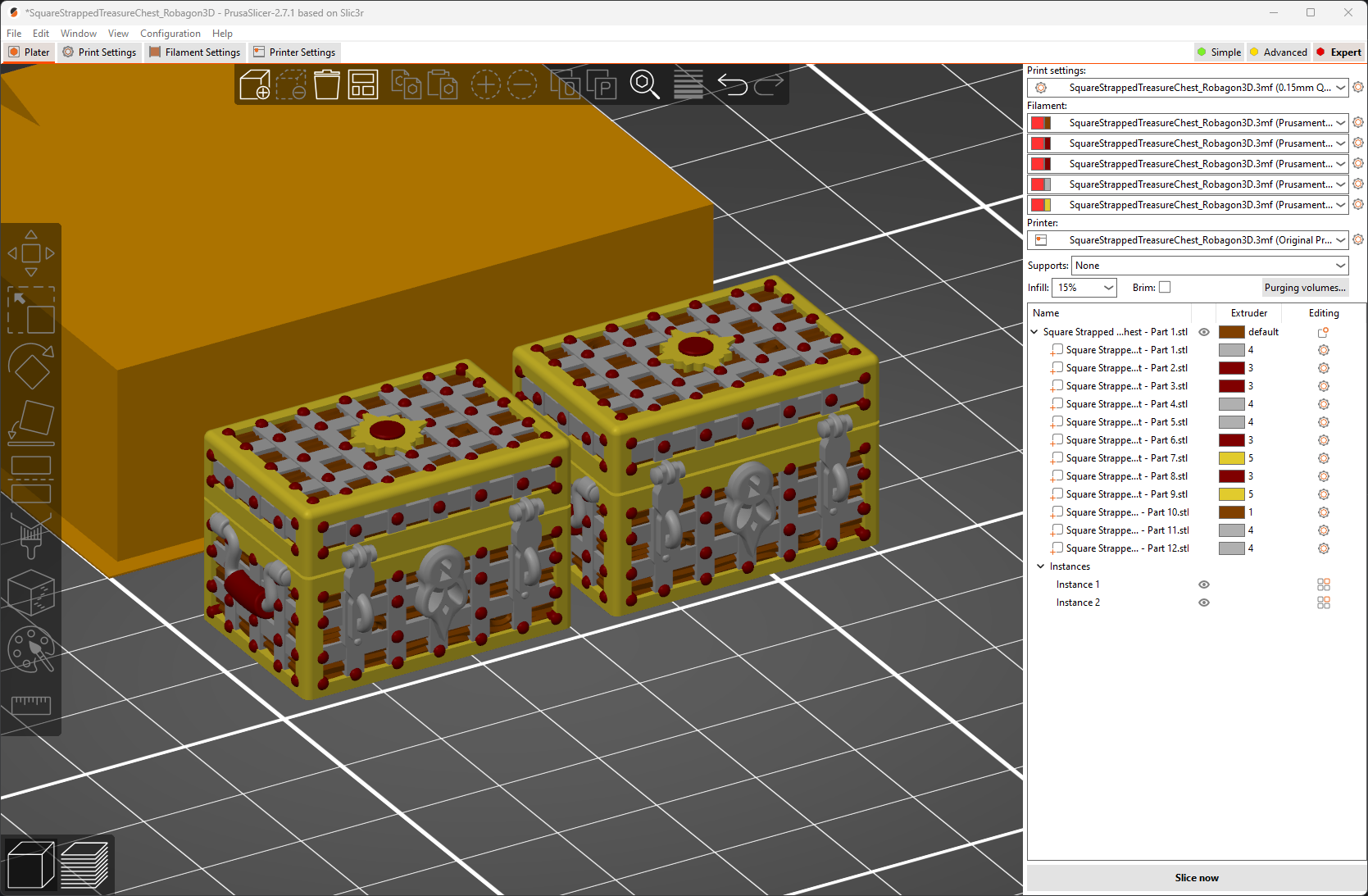Viewport: 1368px width, 896px height.
Task: Select the Scale tool
Action: (31, 310)
